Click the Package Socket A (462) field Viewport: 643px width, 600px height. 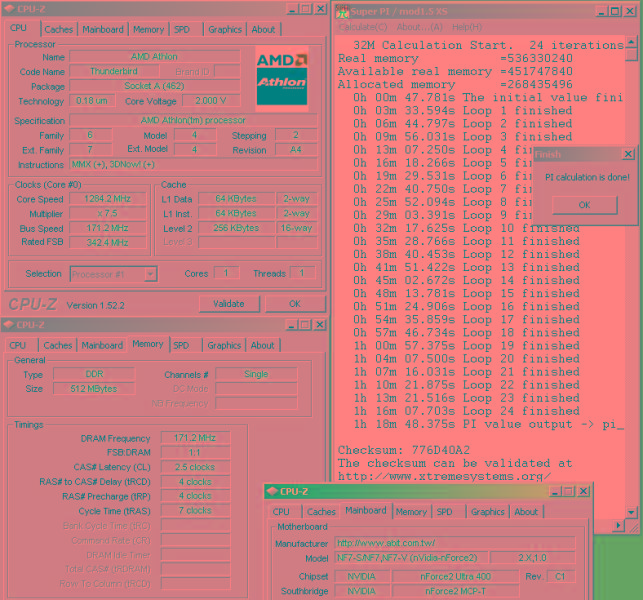coord(155,86)
